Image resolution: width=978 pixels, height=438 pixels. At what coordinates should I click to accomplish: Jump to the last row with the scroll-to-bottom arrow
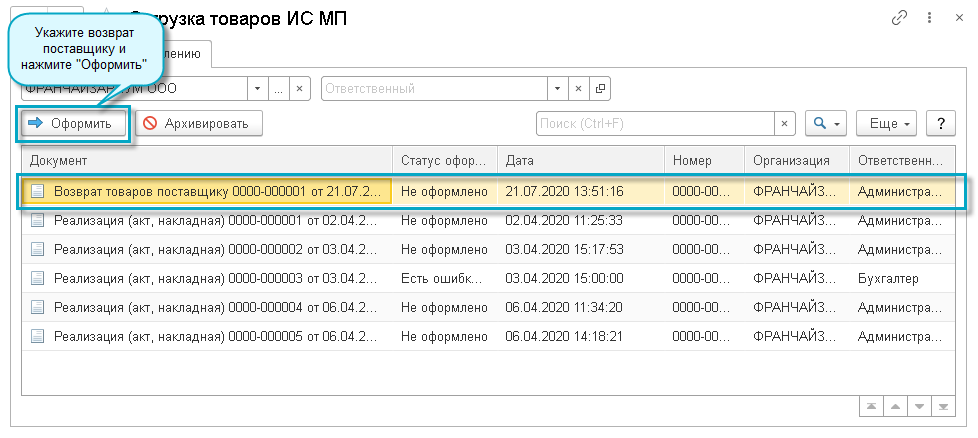[x=942, y=407]
